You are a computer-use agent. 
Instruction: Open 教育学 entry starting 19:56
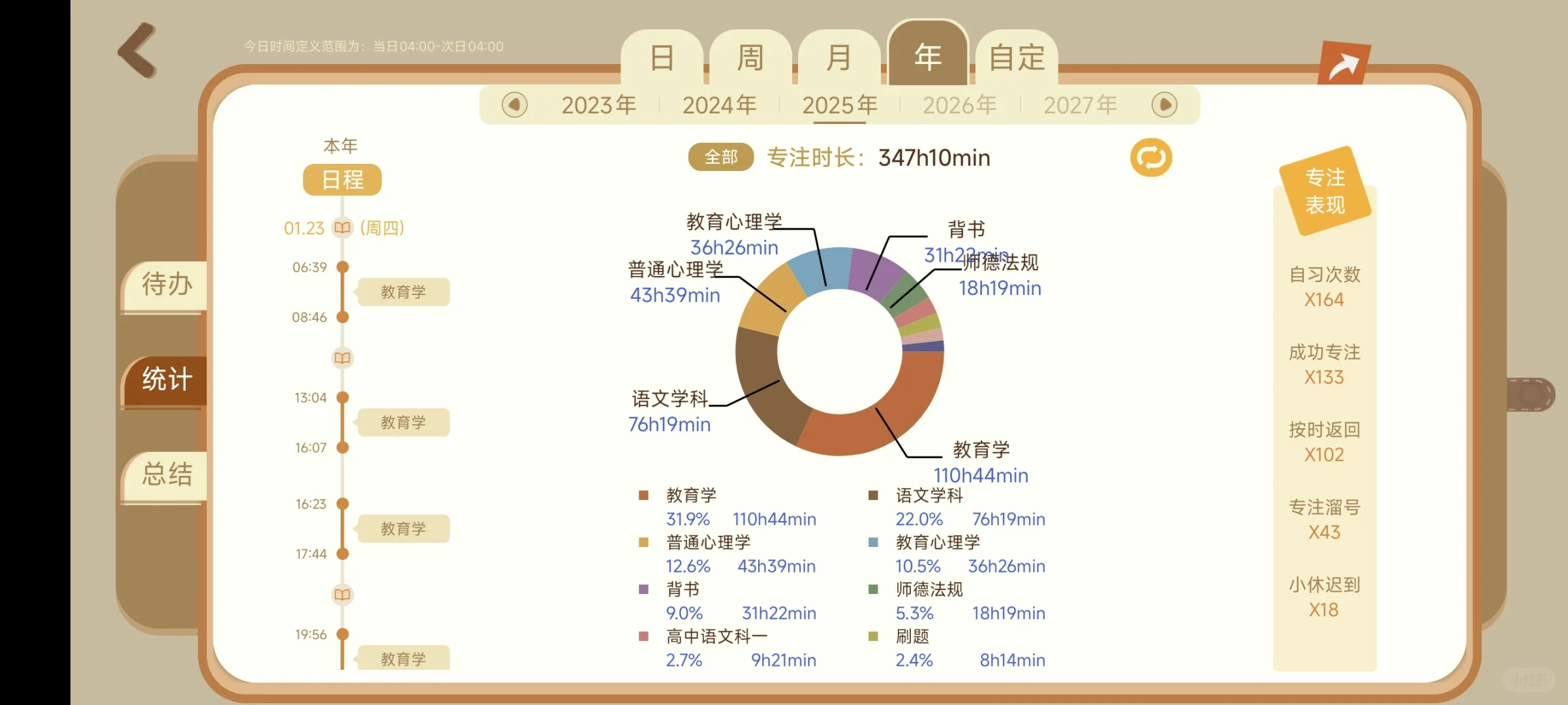click(x=403, y=658)
